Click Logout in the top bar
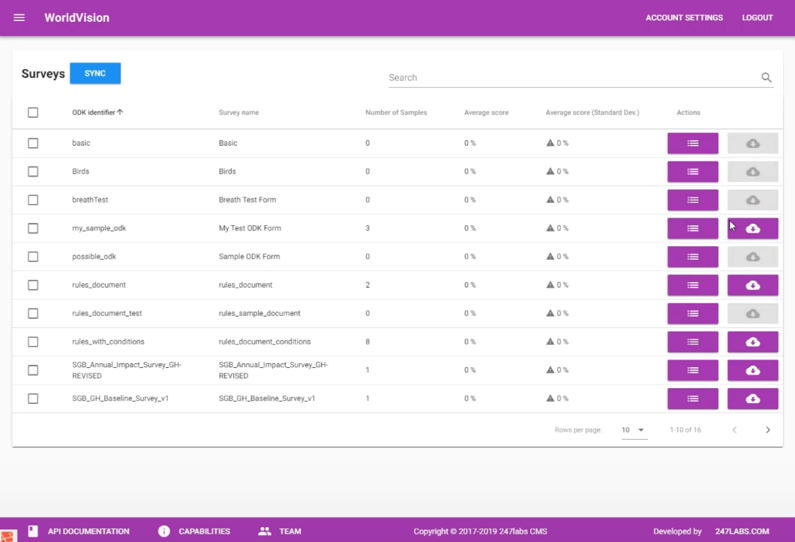The width and height of the screenshot is (795, 542). click(x=757, y=18)
